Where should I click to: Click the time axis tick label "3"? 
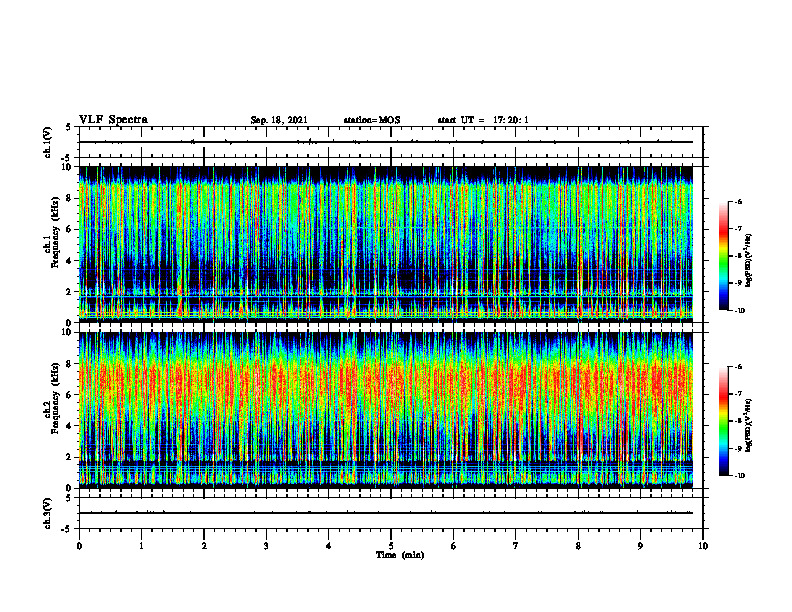click(x=266, y=546)
